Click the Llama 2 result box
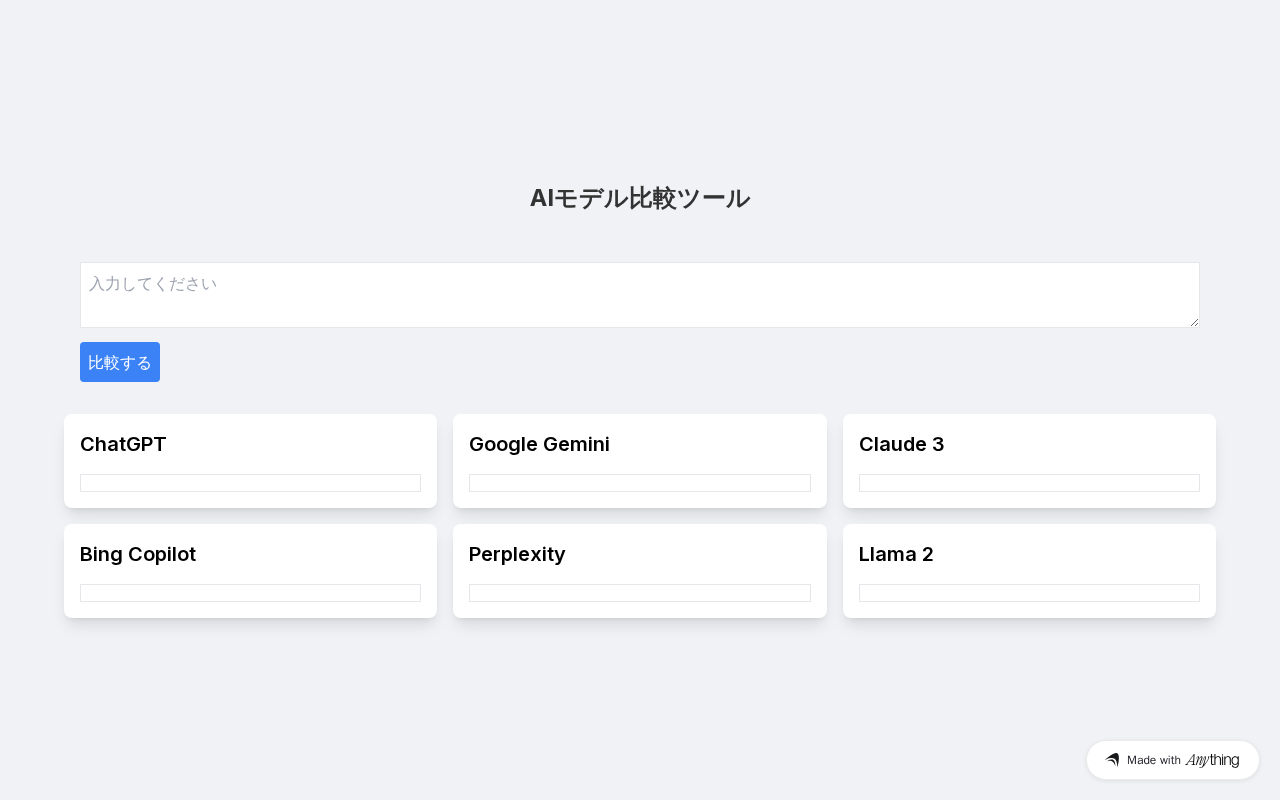 pyautogui.click(x=1029, y=593)
